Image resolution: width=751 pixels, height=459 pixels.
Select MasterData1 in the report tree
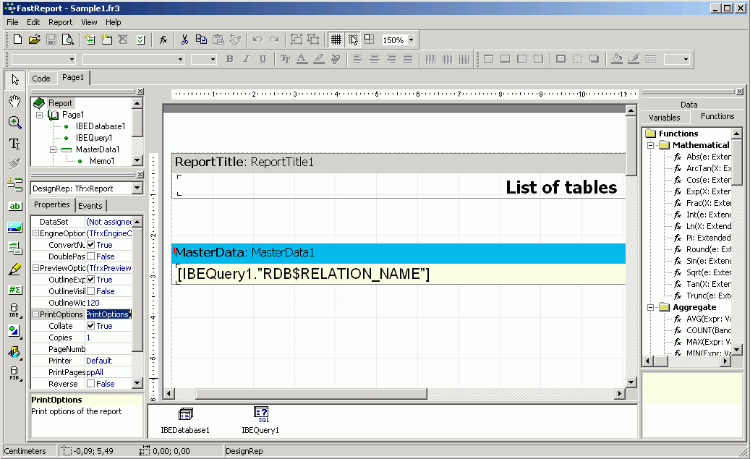click(x=97, y=149)
